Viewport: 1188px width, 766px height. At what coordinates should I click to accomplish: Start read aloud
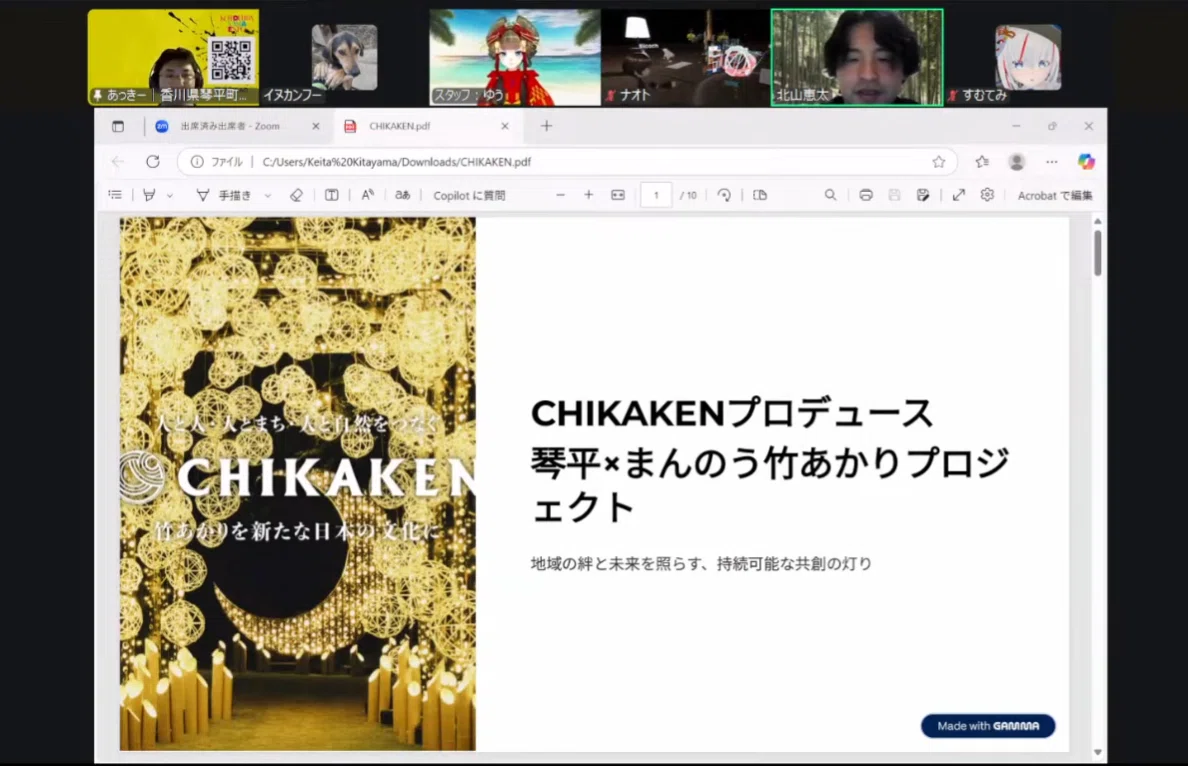click(367, 195)
